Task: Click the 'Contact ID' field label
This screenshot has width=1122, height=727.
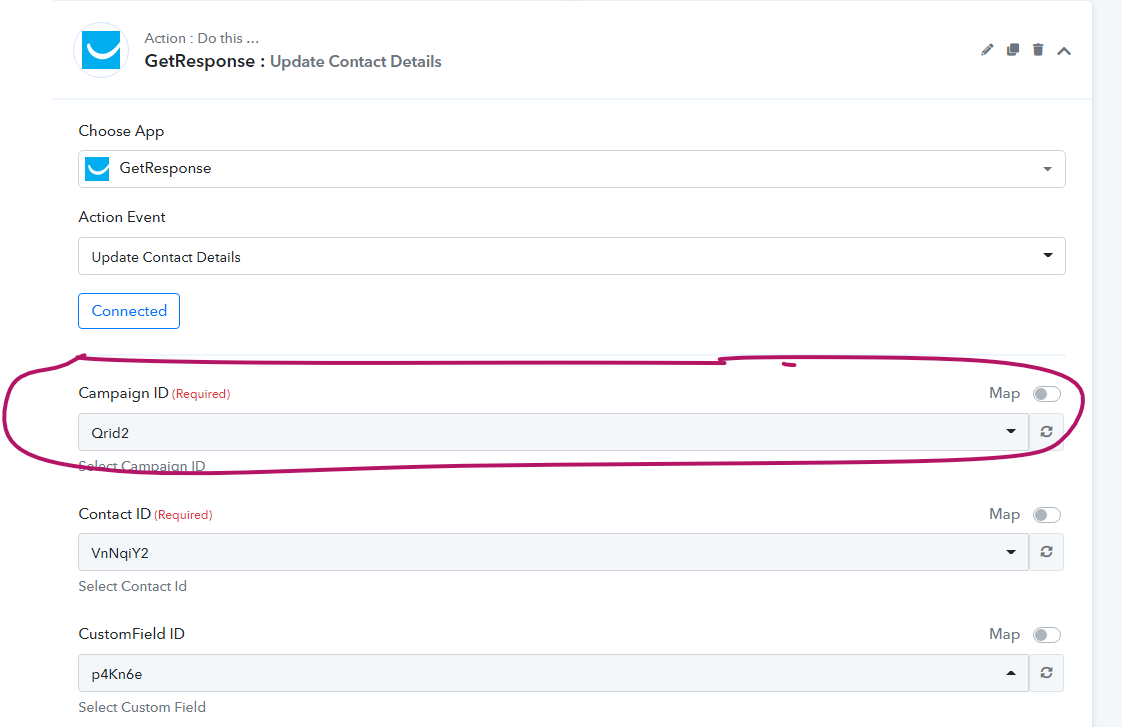Action: [x=114, y=514]
